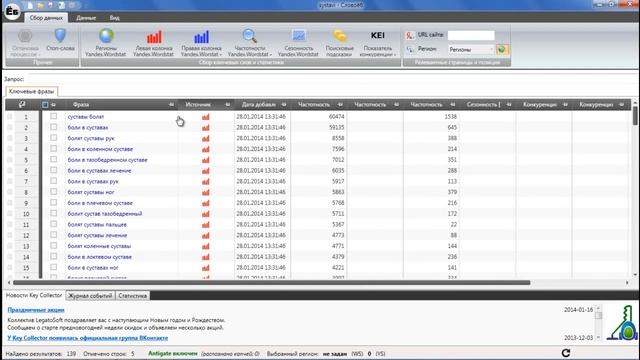This screenshot has width=640, height=360.
Task: Click the horizontal scrollbar under the keyword table
Action: 271,282
